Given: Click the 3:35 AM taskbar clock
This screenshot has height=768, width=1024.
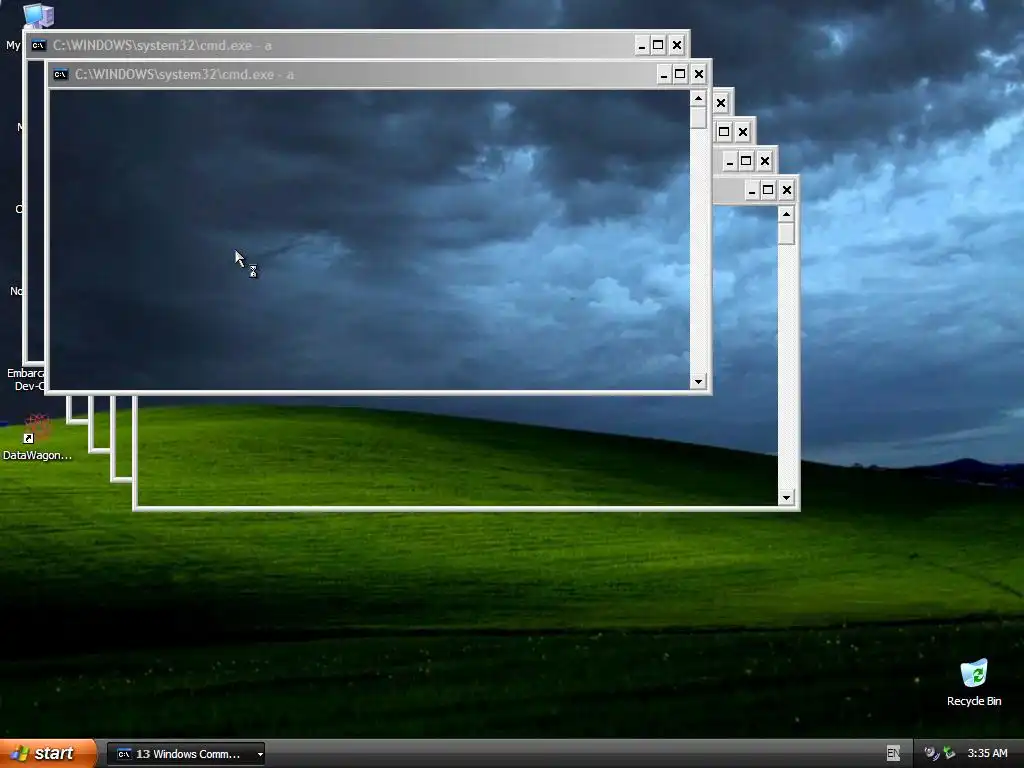Looking at the screenshot, I should pyautogui.click(x=987, y=753).
